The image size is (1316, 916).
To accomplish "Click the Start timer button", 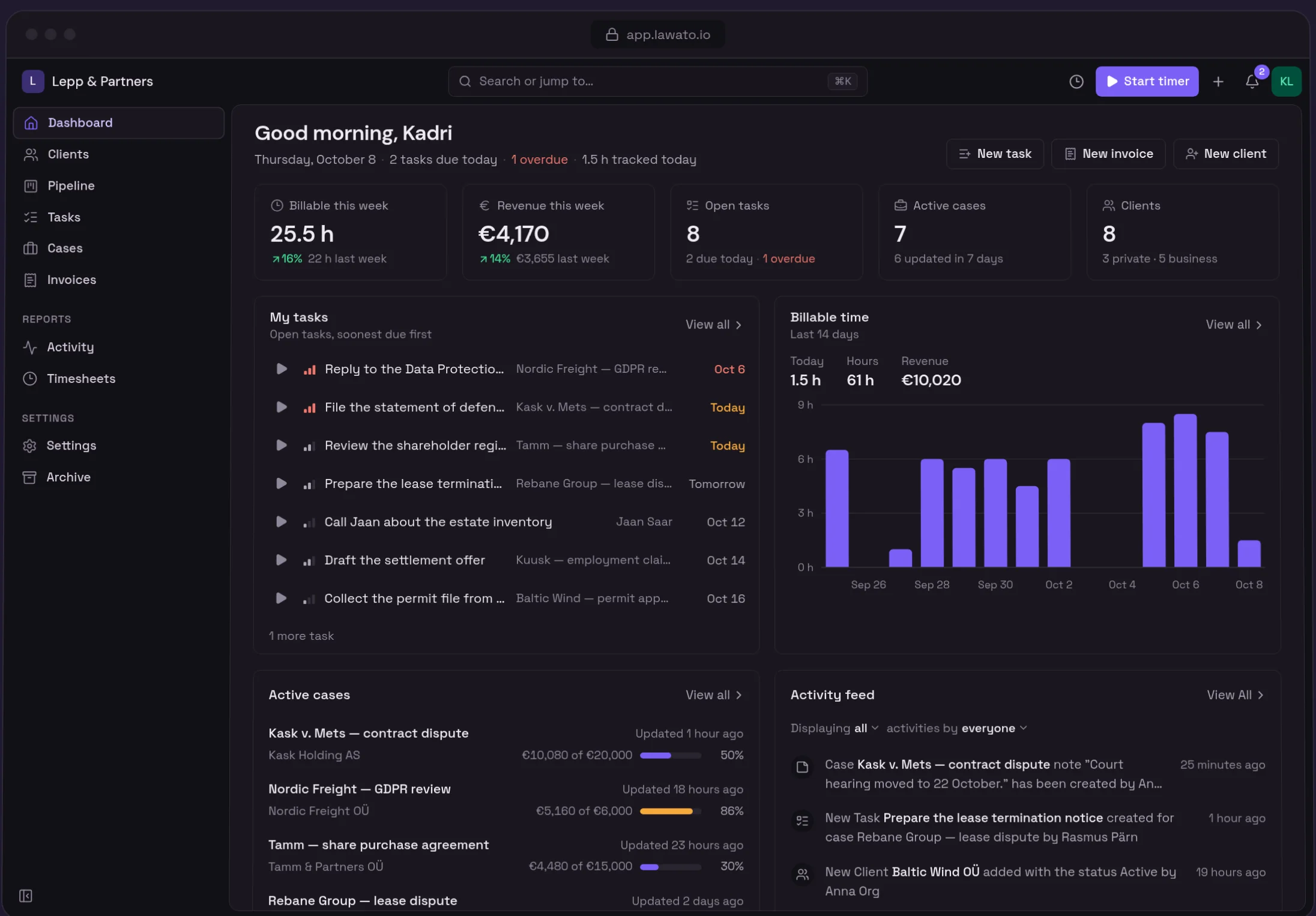I will [1147, 82].
